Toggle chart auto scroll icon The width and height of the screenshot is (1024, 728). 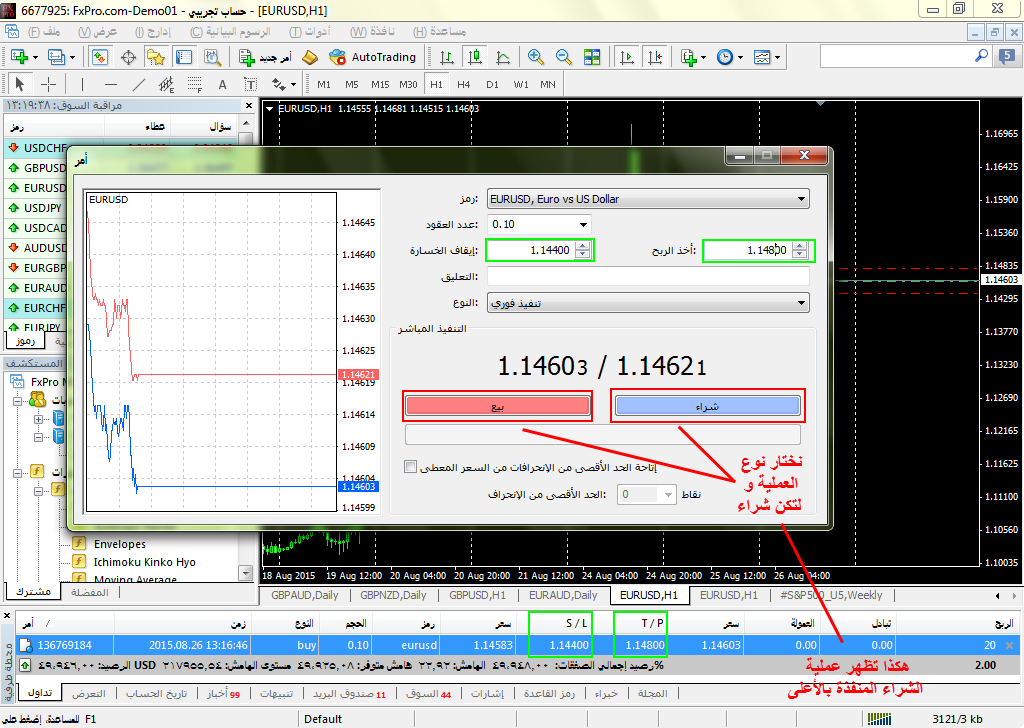(627, 57)
